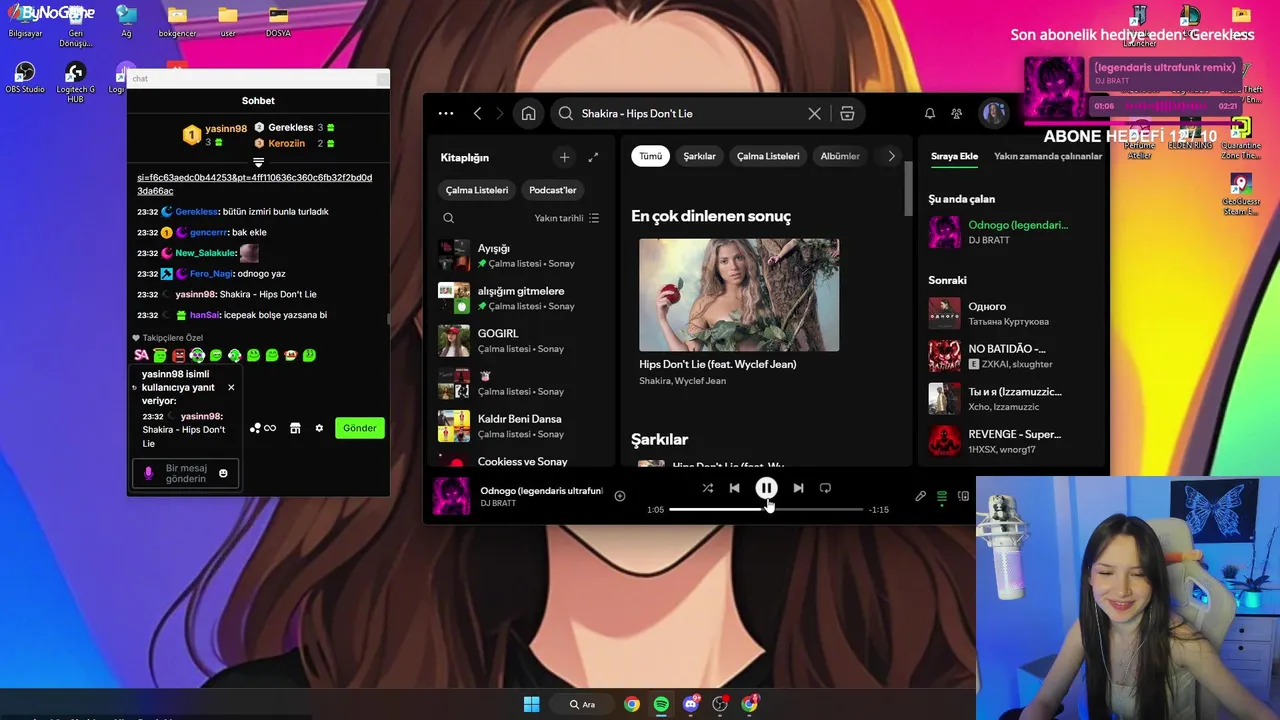This screenshot has width=1280, height=720.
Task: Click the purple microphone icon in chat
Action: click(149, 473)
